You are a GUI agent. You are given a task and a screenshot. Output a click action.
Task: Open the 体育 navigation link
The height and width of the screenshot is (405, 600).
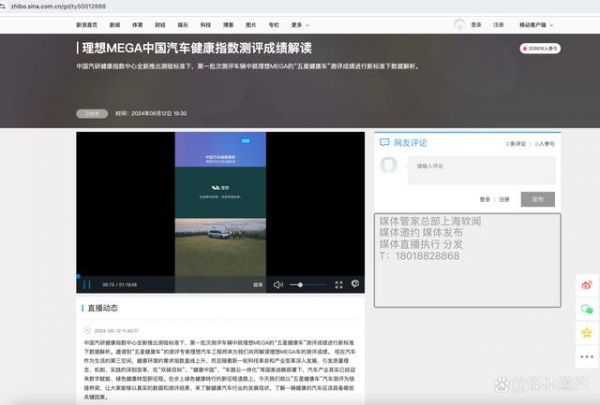[x=137, y=25]
